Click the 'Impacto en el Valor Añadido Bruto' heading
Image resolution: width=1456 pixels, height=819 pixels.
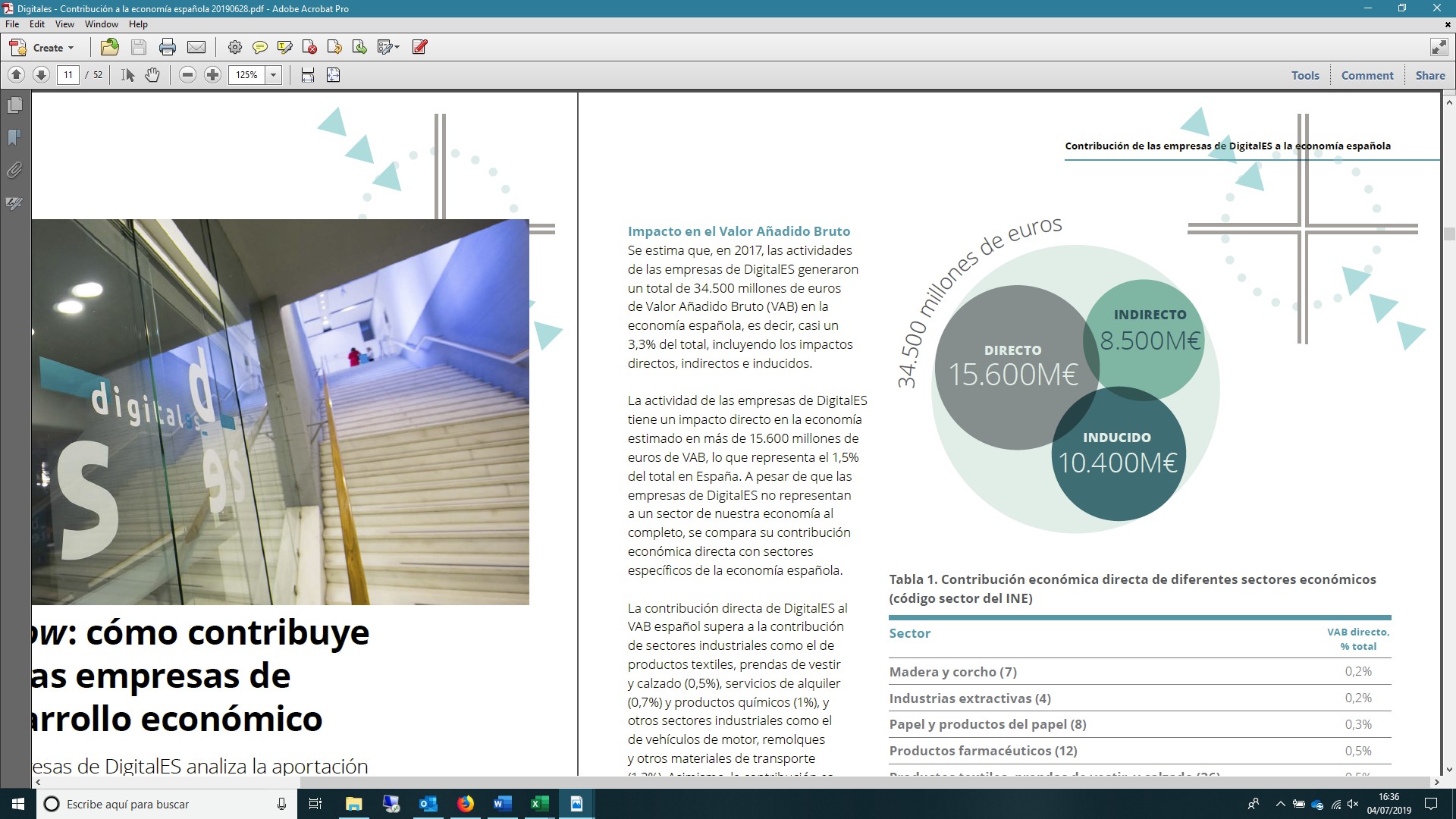tap(739, 231)
